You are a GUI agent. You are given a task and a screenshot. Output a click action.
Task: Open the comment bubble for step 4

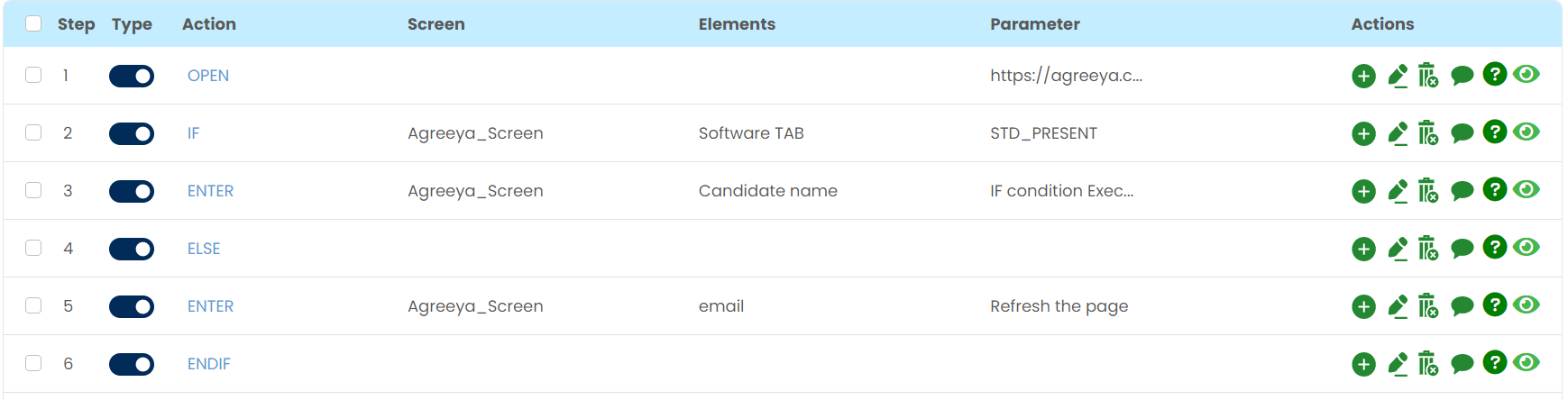1462,249
